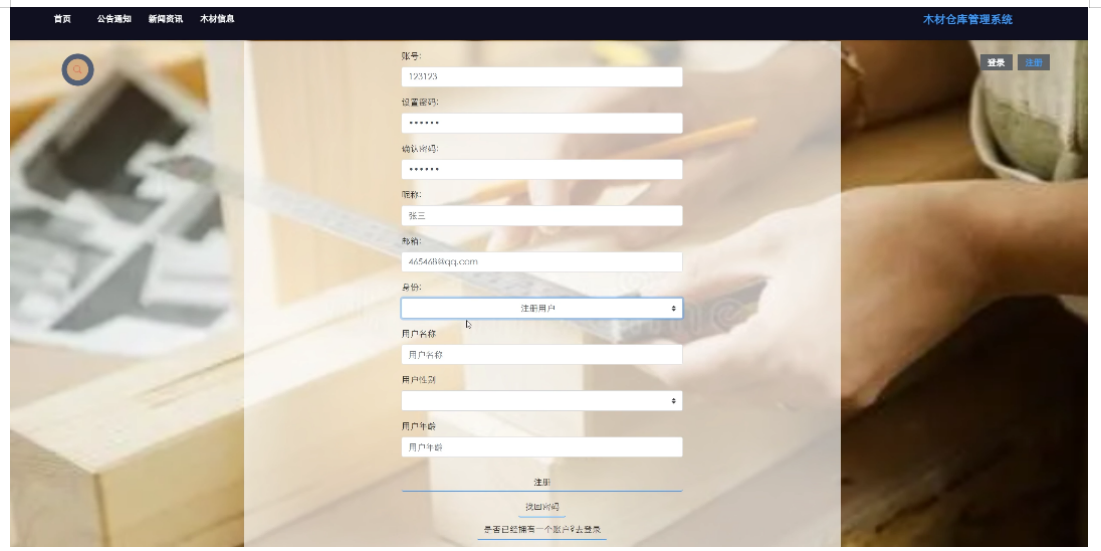Open 木材信息 in the navbar

[217, 19]
